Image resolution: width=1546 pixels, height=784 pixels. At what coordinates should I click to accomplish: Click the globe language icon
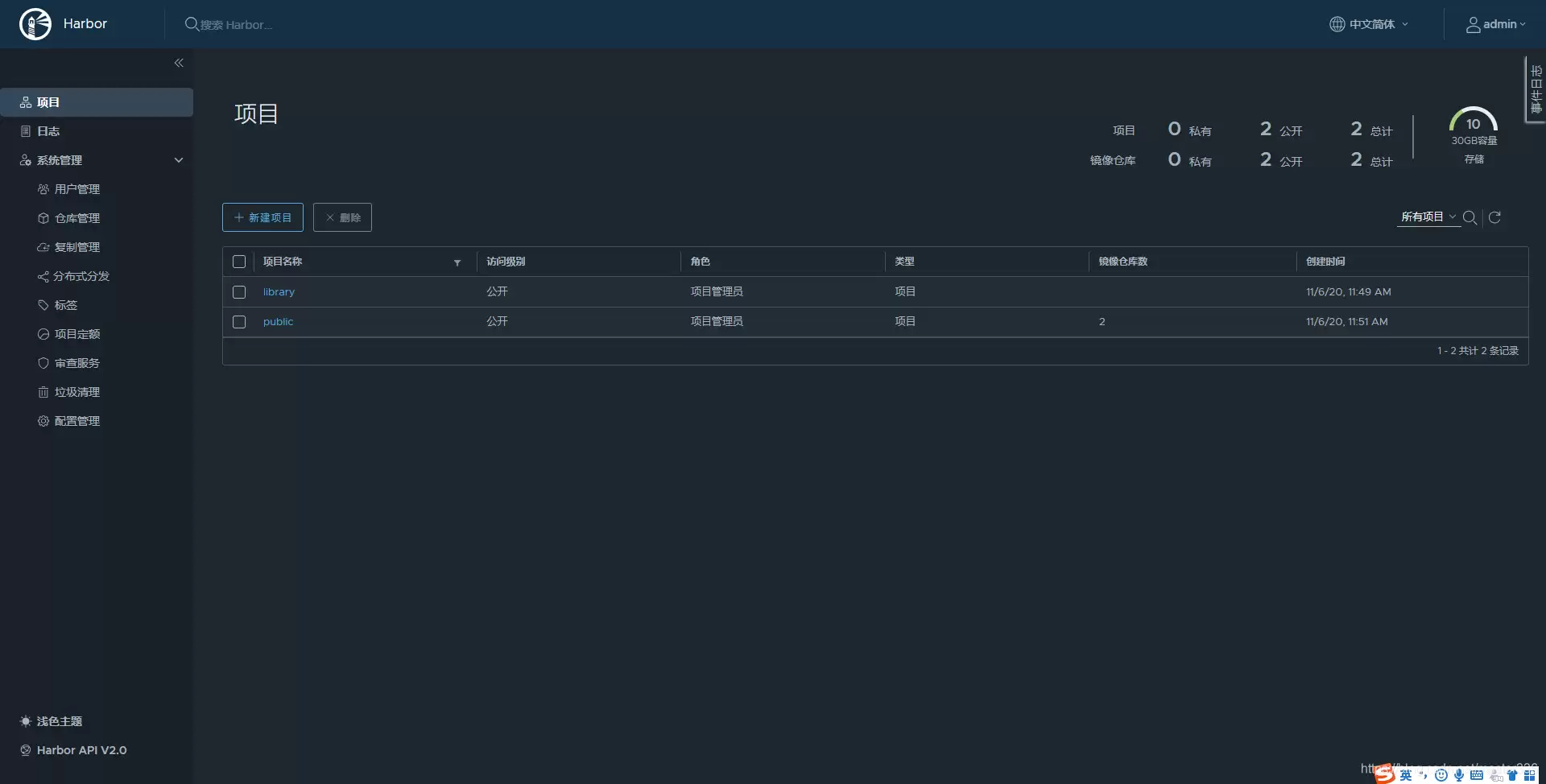1337,24
